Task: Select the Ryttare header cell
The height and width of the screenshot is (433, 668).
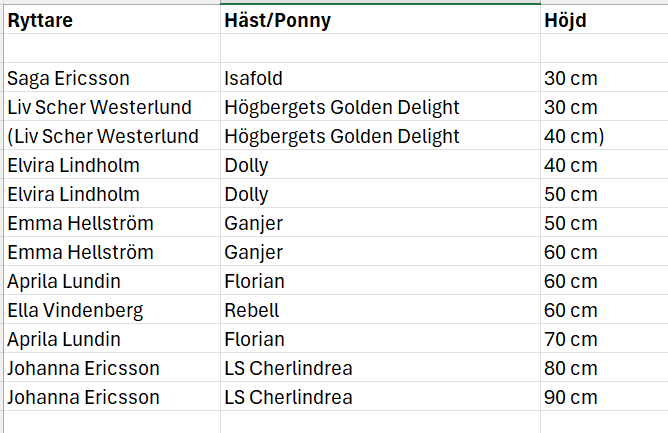Action: [x=112, y=20]
